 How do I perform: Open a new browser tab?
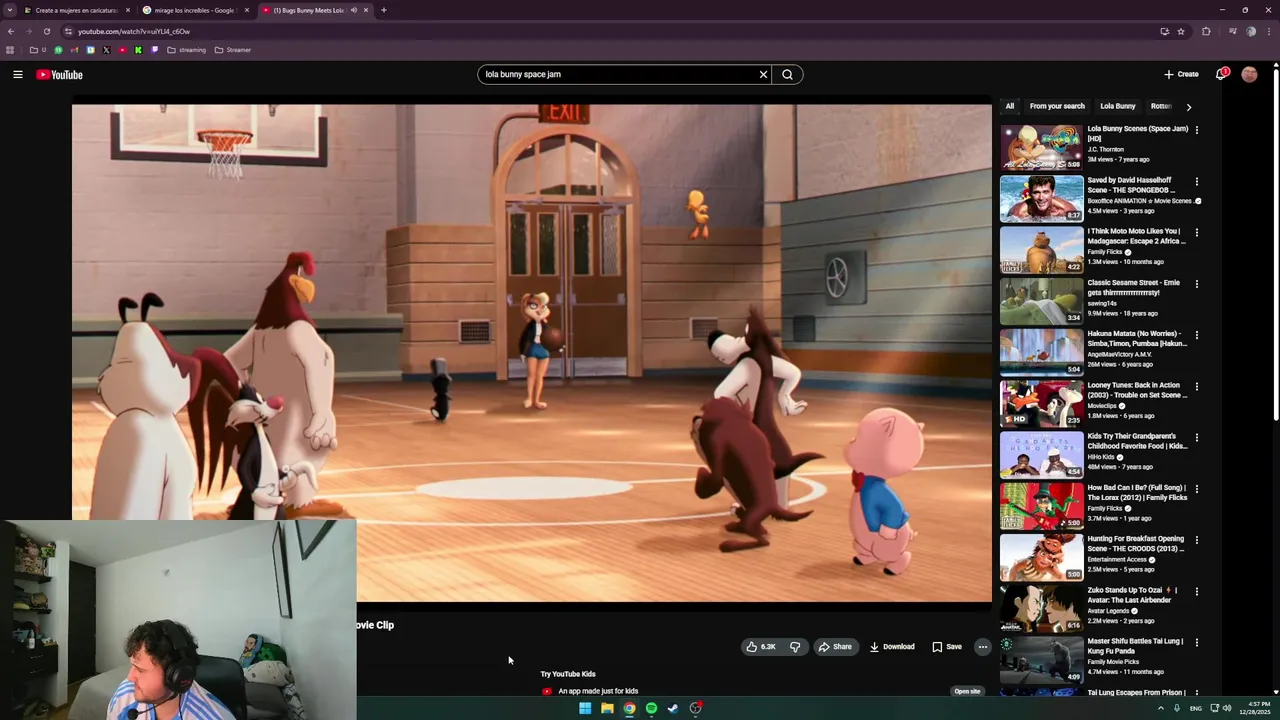(x=383, y=10)
